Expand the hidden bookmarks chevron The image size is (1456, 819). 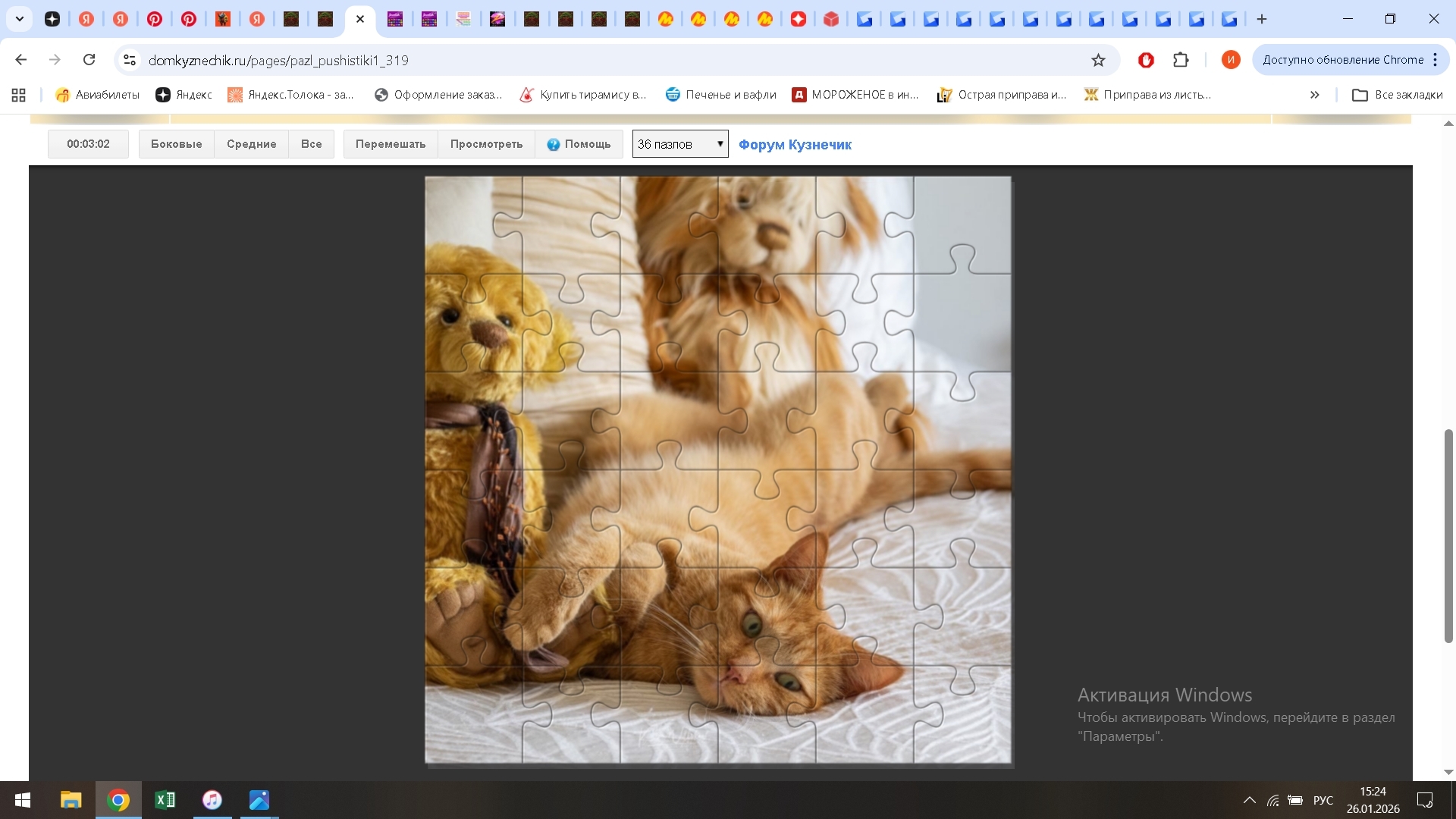1314,95
